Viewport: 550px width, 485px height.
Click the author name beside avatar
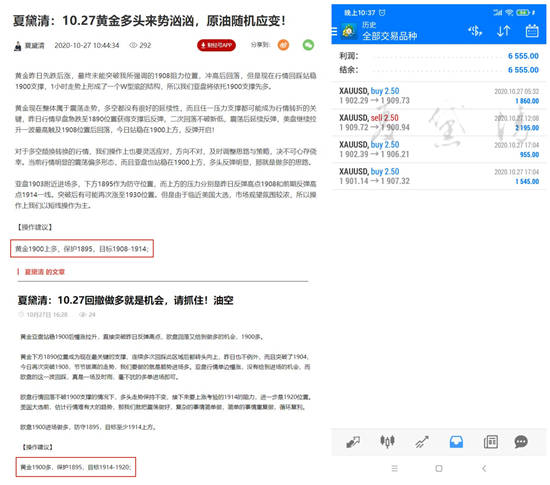coord(35,46)
